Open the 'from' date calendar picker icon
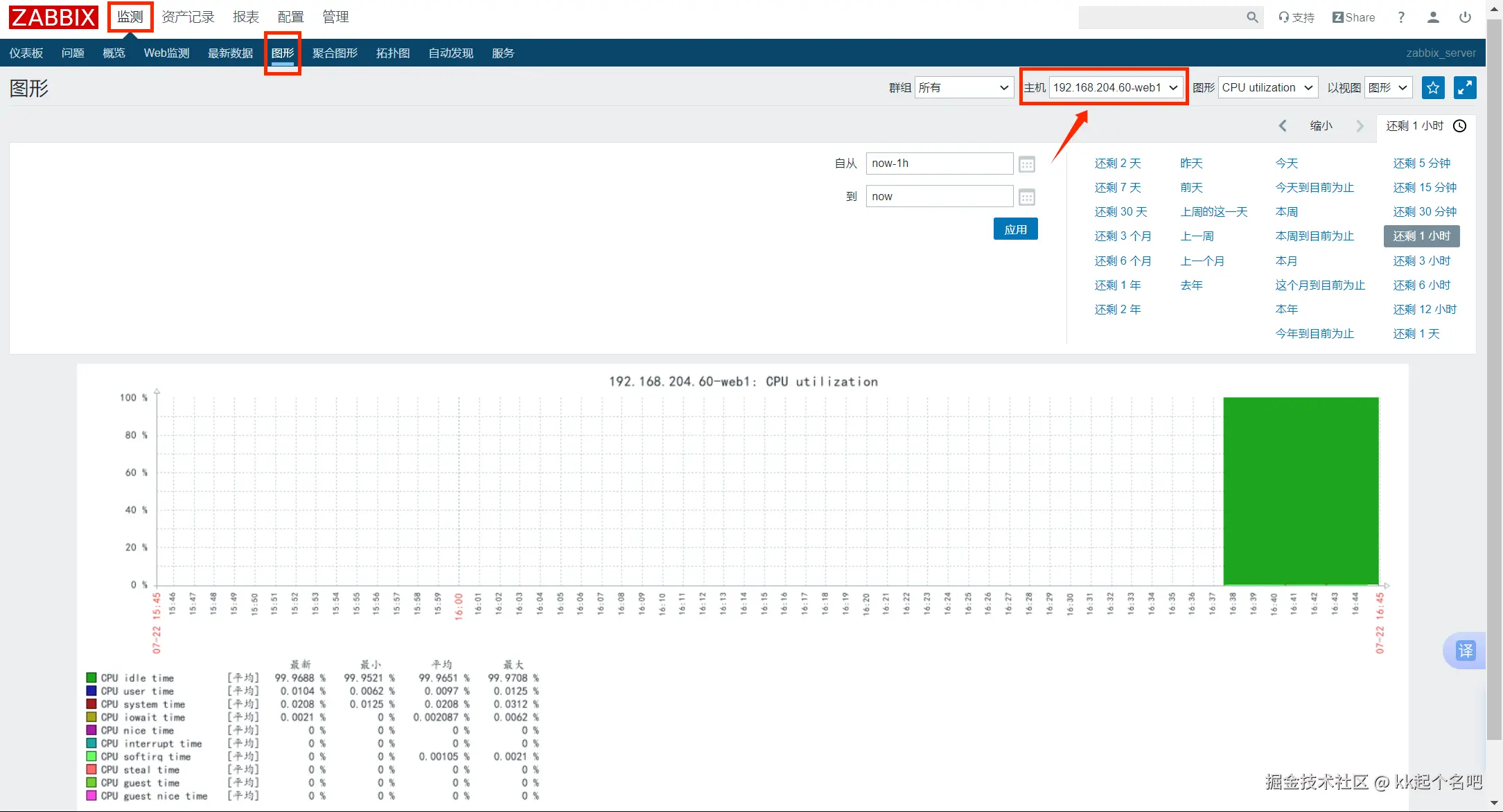This screenshot has width=1503, height=812. point(1027,164)
